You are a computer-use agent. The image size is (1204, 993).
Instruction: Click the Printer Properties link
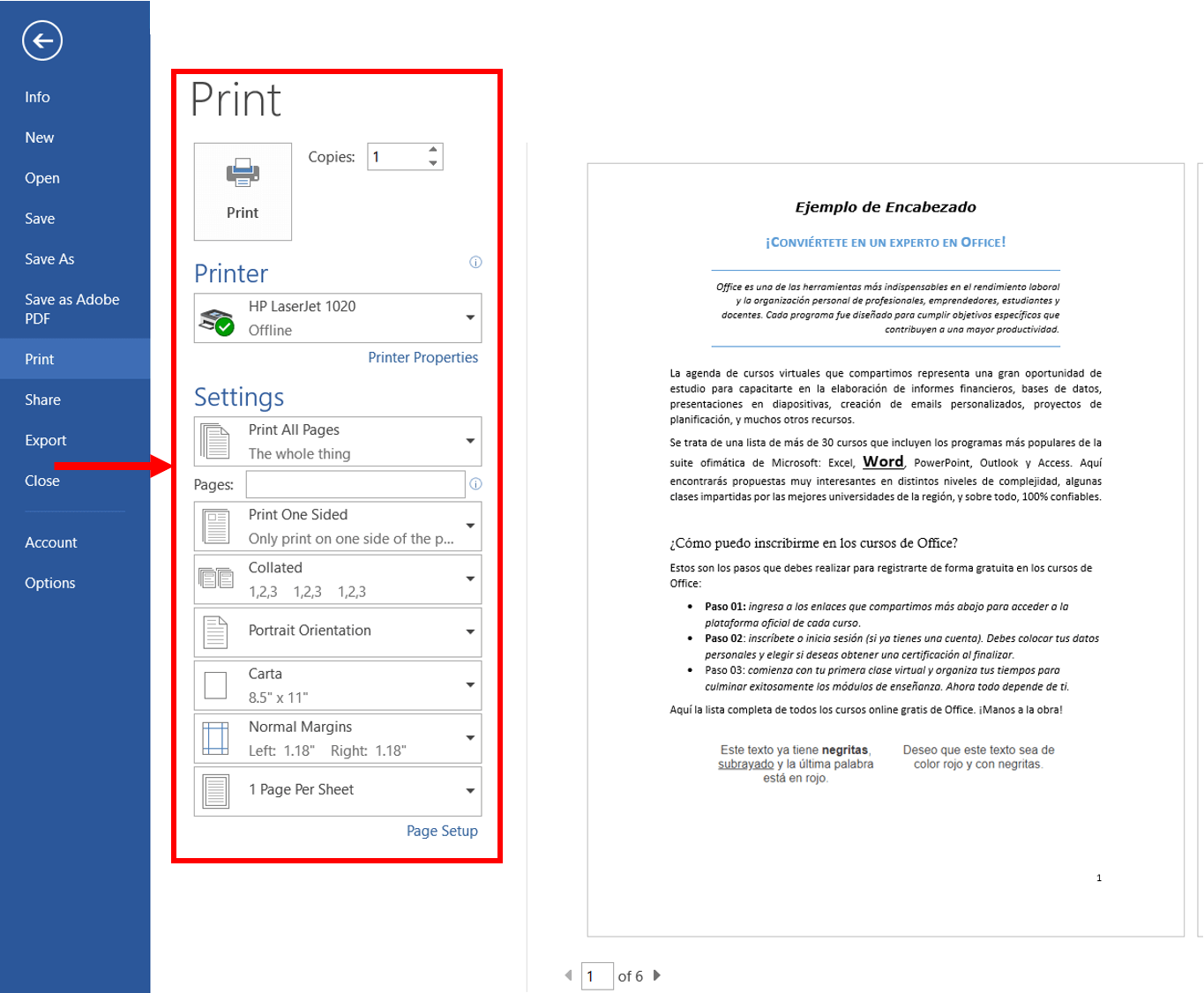423,357
